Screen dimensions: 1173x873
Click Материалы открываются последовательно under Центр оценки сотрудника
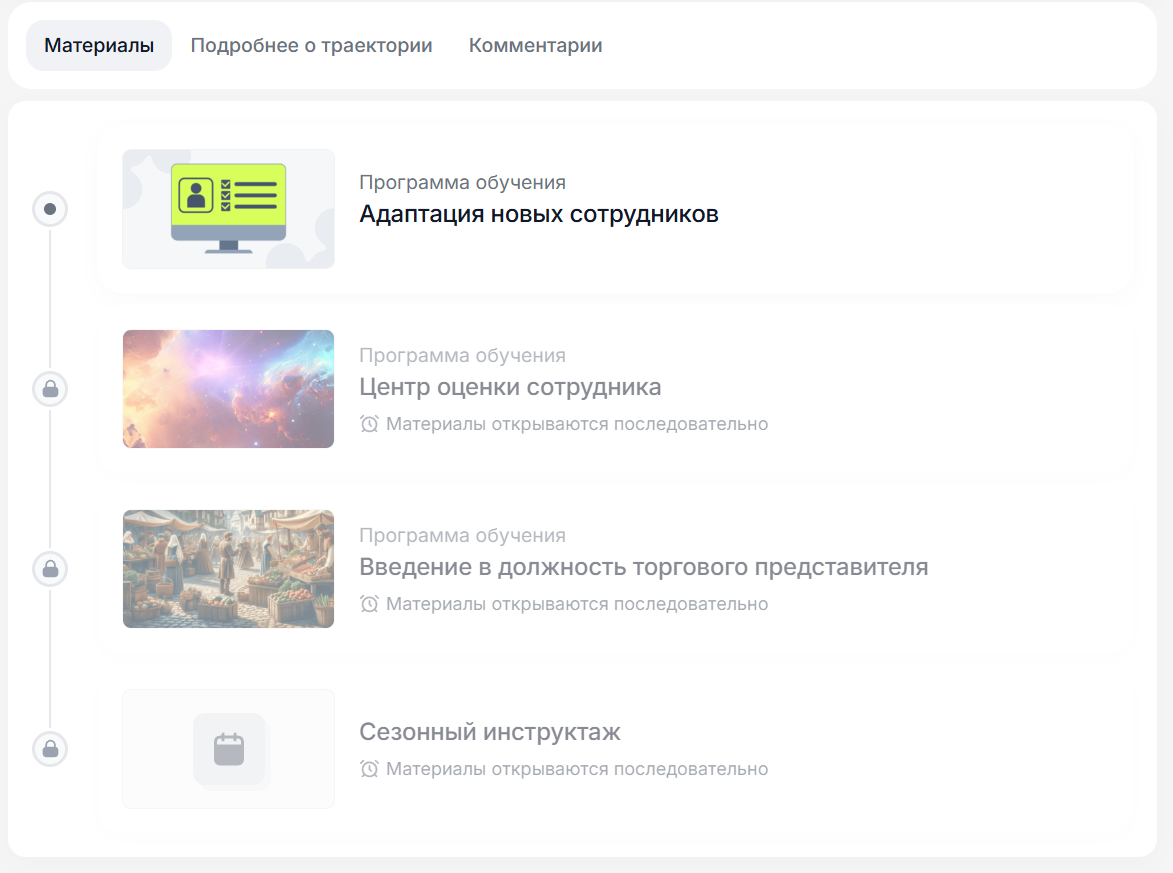(x=577, y=424)
